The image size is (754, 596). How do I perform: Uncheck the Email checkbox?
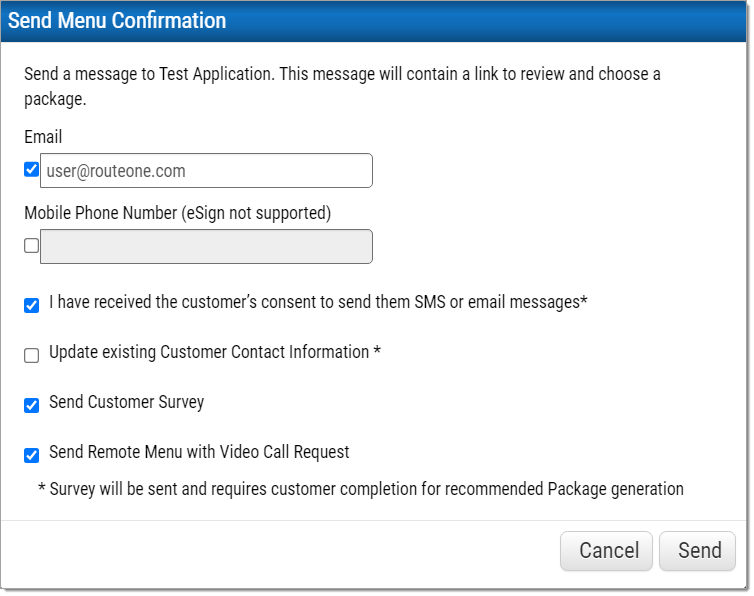click(31, 170)
